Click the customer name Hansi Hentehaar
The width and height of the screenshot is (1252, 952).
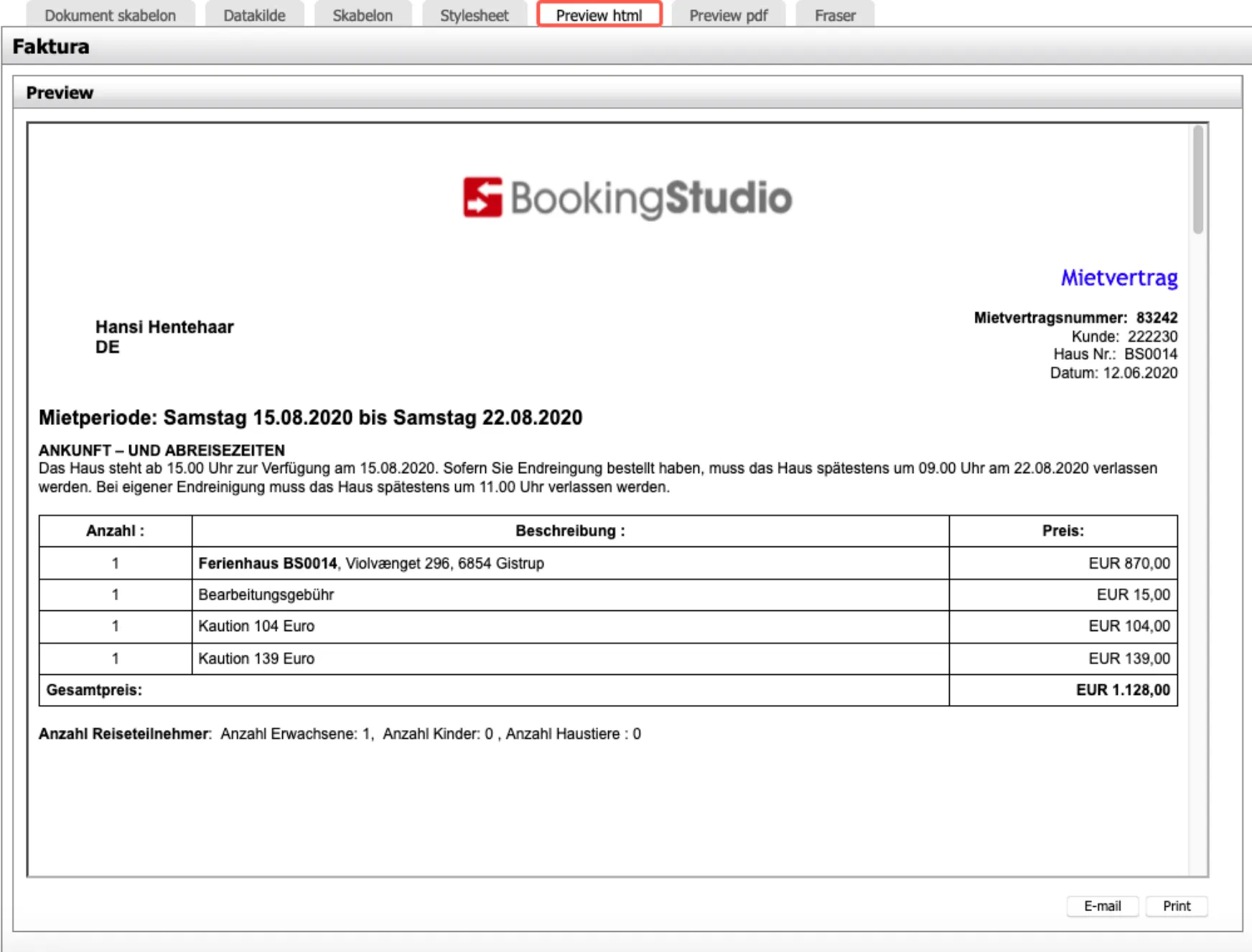164,327
